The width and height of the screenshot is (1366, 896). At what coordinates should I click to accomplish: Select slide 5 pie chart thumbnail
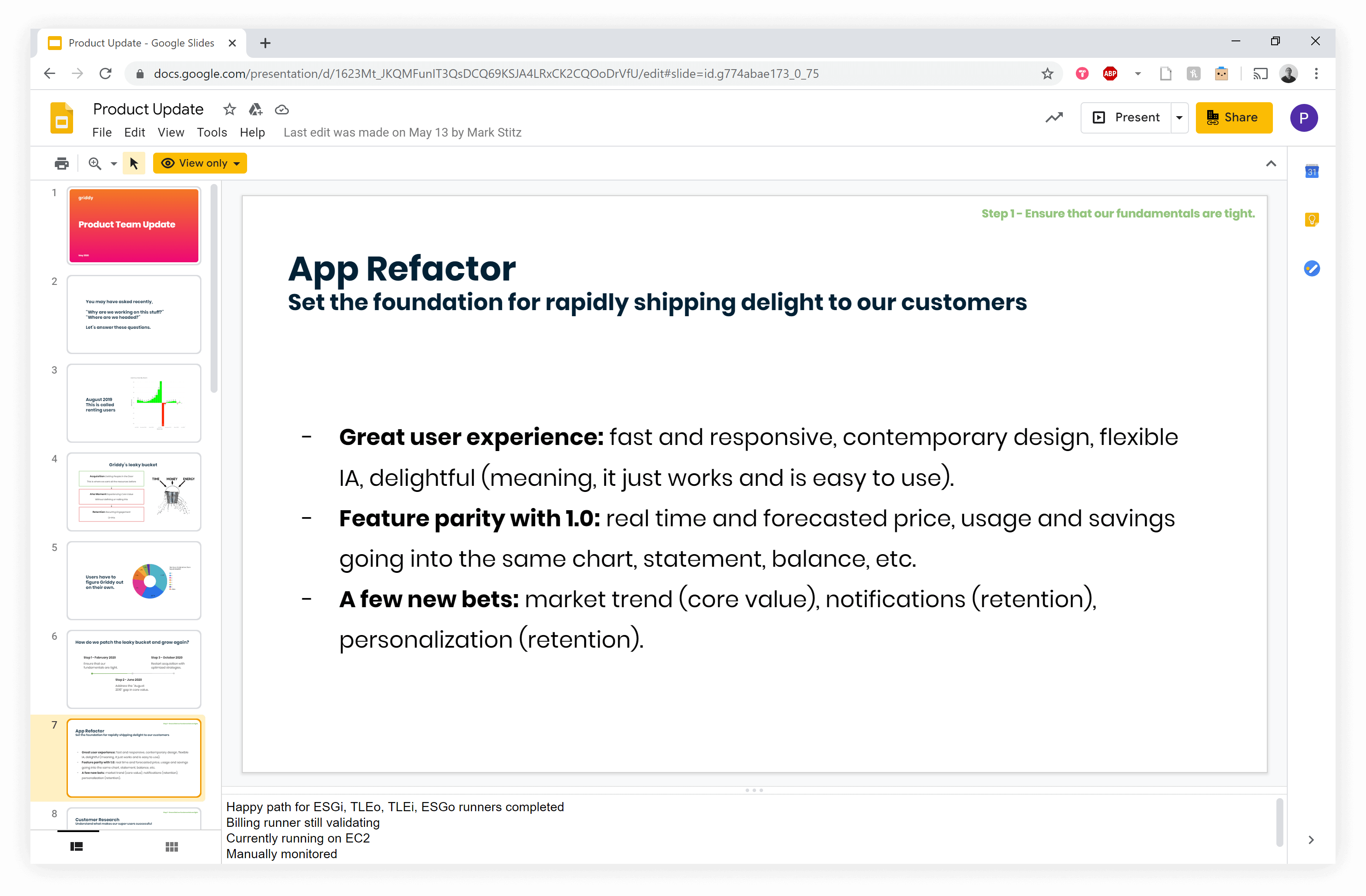134,581
